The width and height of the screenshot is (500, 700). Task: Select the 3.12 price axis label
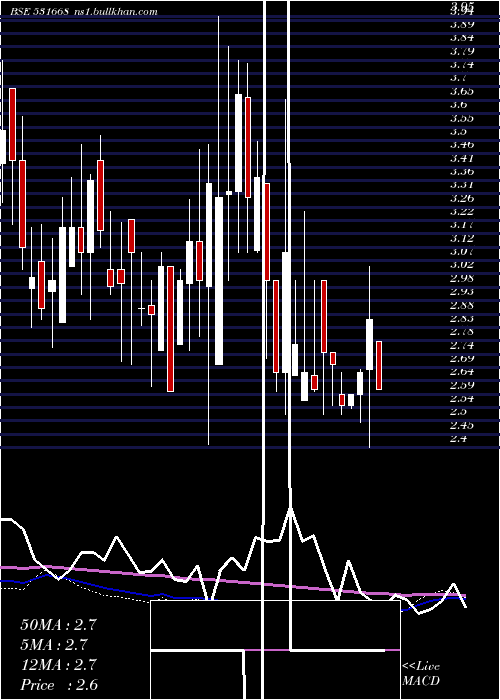462,238
